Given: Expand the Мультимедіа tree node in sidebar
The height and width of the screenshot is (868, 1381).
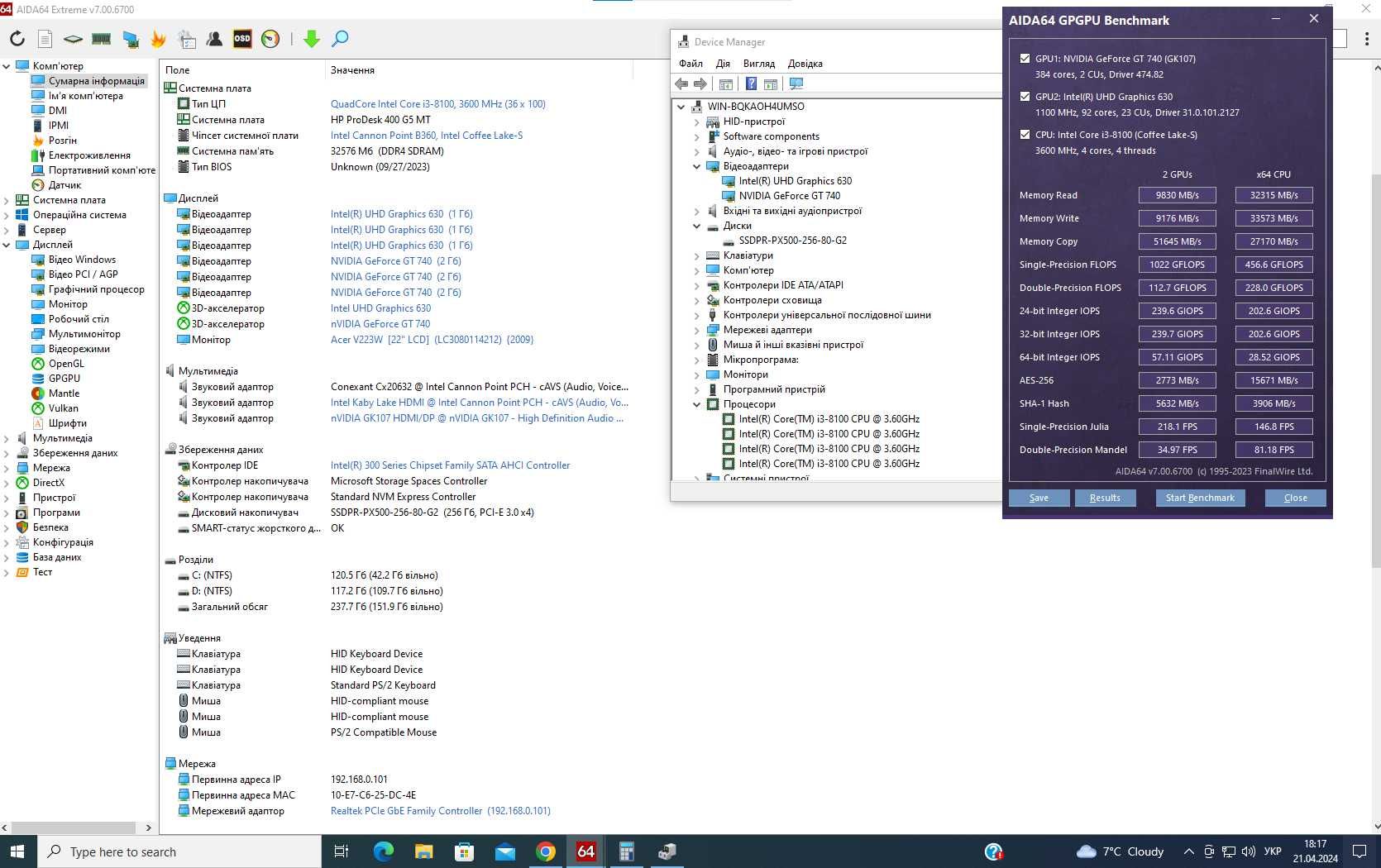Looking at the screenshot, I should (7, 438).
